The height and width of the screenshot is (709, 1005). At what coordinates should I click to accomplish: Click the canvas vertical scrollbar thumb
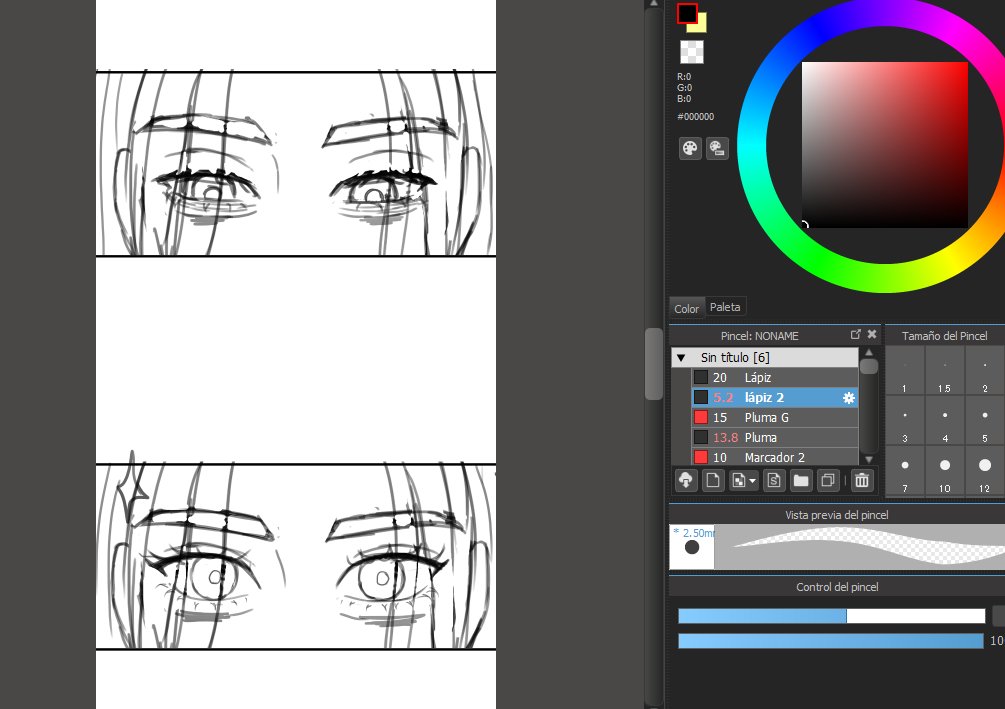(x=654, y=363)
